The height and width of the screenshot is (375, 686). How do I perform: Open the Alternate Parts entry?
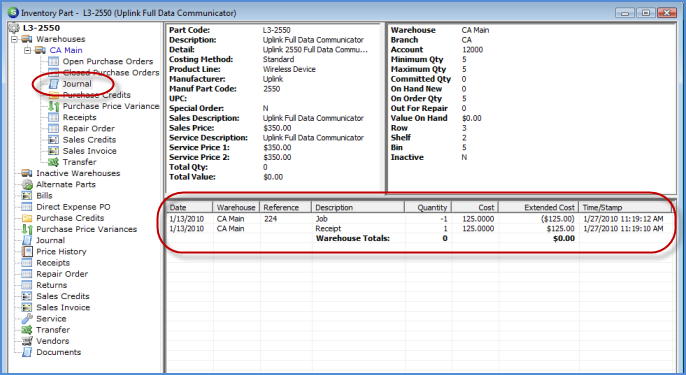(66, 185)
